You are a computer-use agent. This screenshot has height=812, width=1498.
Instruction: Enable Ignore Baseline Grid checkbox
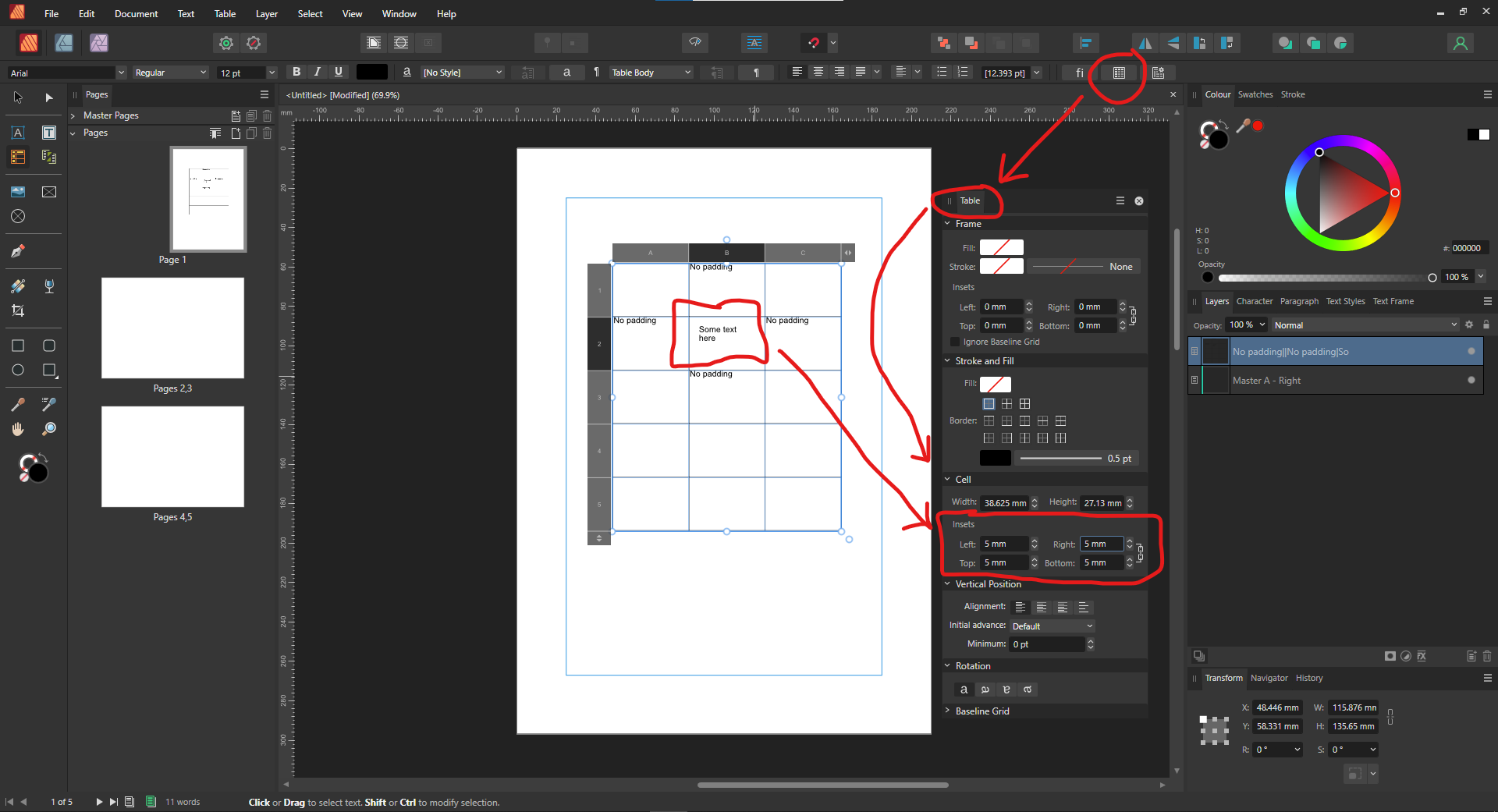tap(955, 342)
